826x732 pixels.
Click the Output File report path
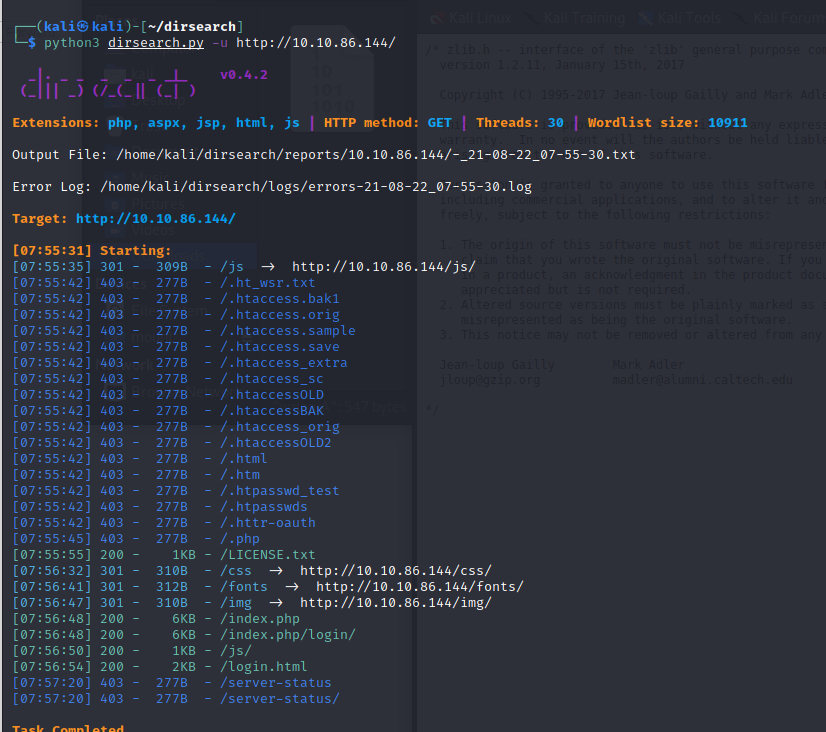(375, 155)
